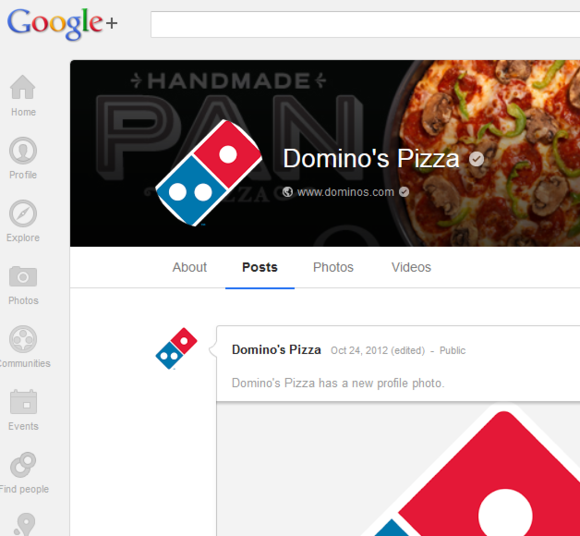Image resolution: width=580 pixels, height=536 pixels.
Task: Click the globe icon before www.dominos.com
Action: click(x=287, y=192)
